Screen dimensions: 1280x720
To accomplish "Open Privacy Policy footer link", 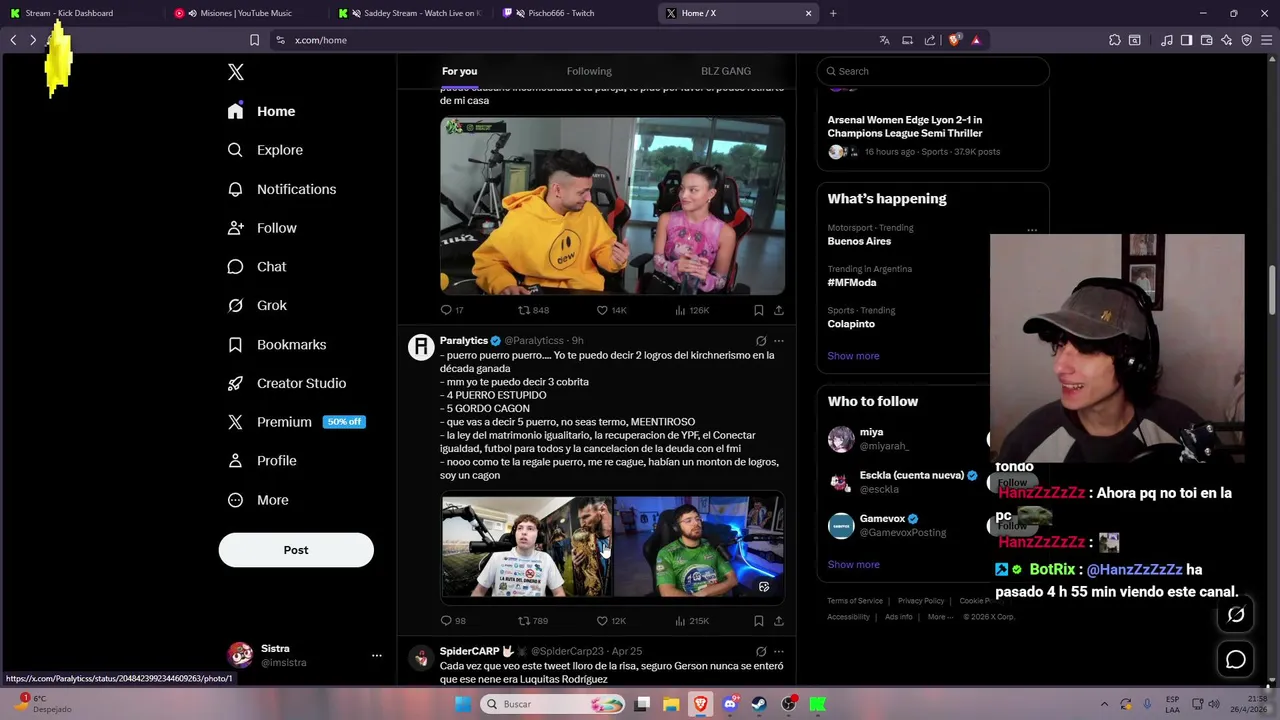I will coord(921,601).
